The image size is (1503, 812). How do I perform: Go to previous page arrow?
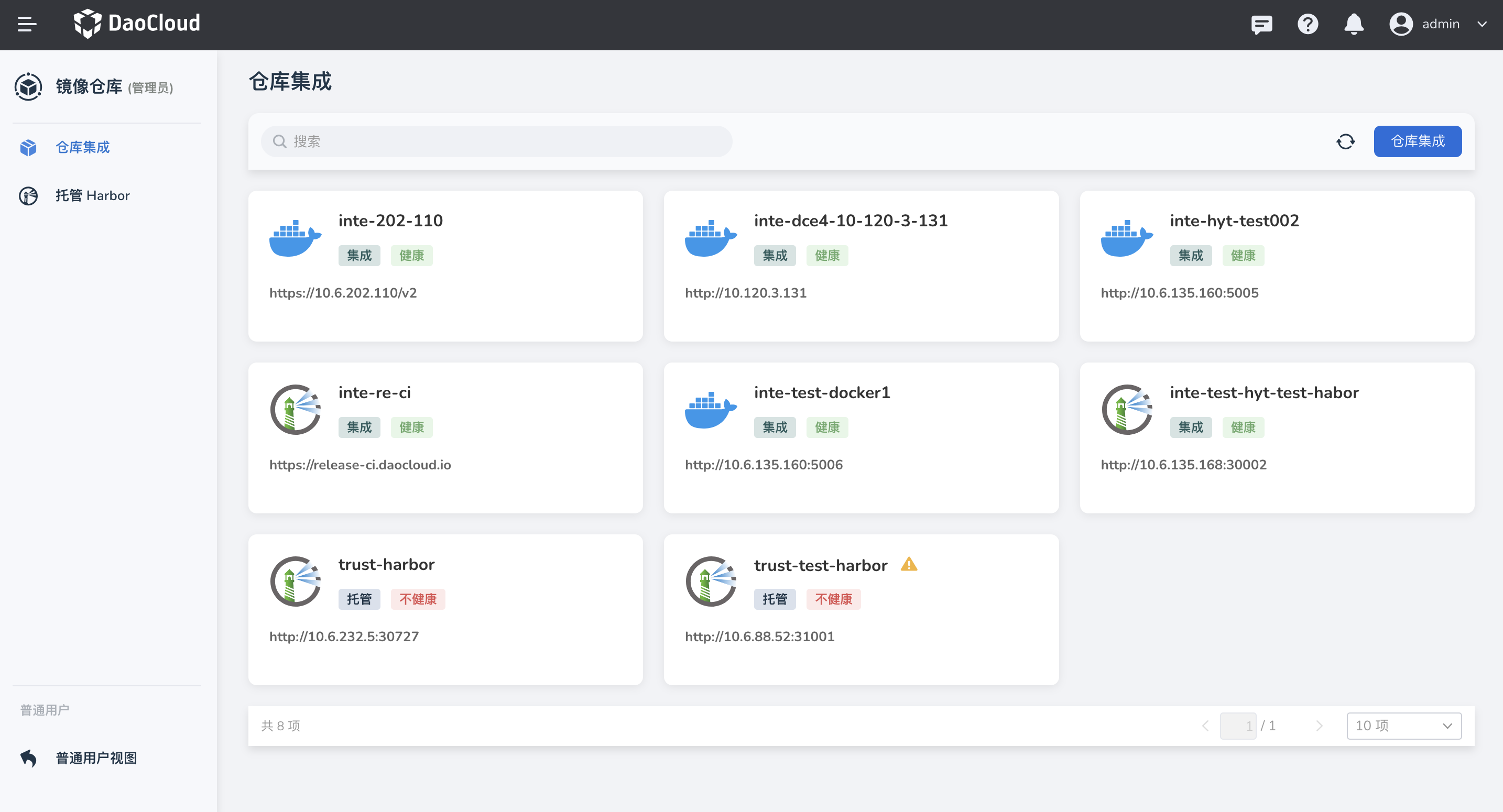pyautogui.click(x=1205, y=726)
